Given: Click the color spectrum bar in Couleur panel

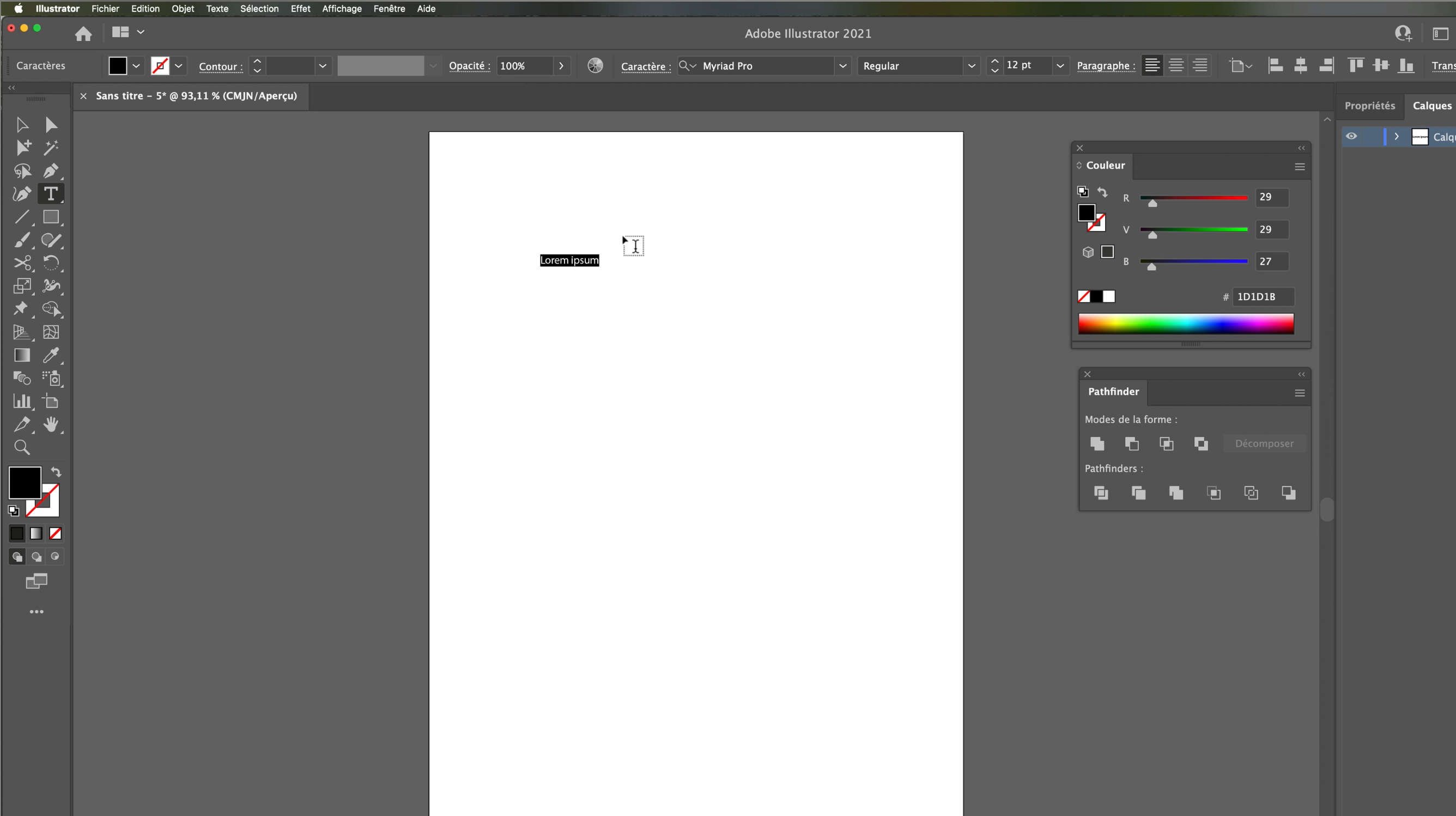Looking at the screenshot, I should (x=1186, y=324).
